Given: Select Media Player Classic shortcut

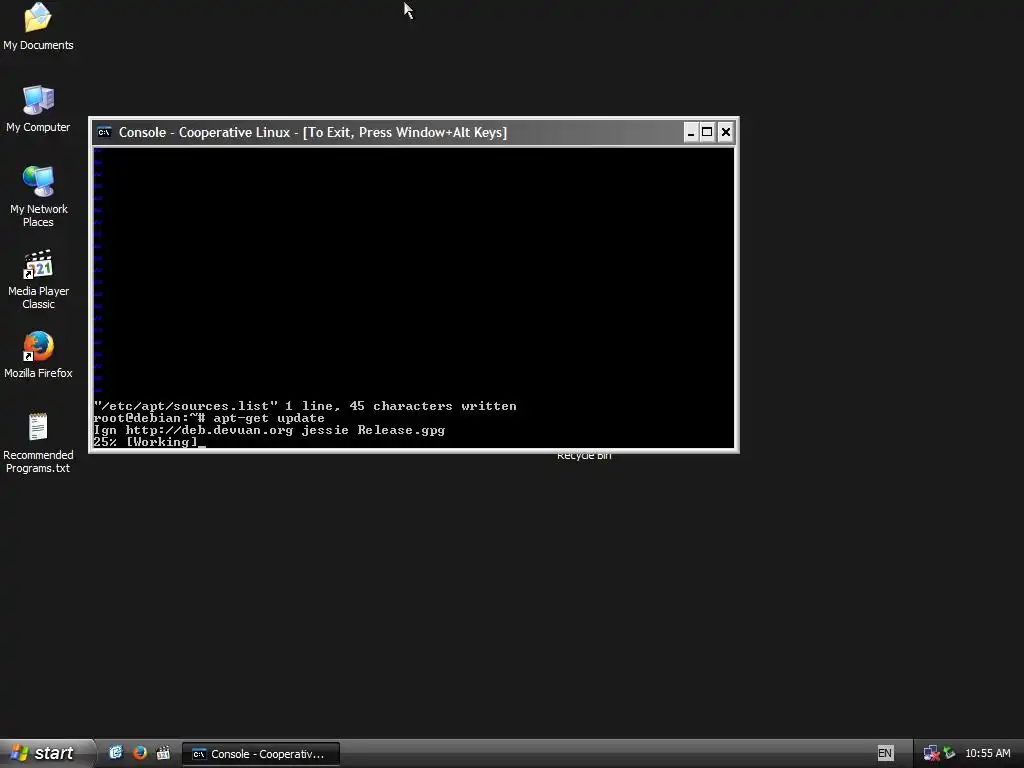Looking at the screenshot, I should [38, 279].
